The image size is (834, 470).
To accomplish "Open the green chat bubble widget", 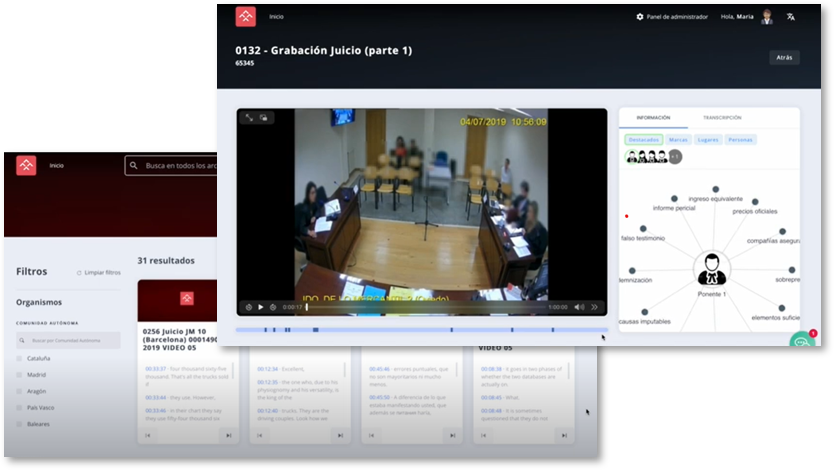I will (802, 340).
